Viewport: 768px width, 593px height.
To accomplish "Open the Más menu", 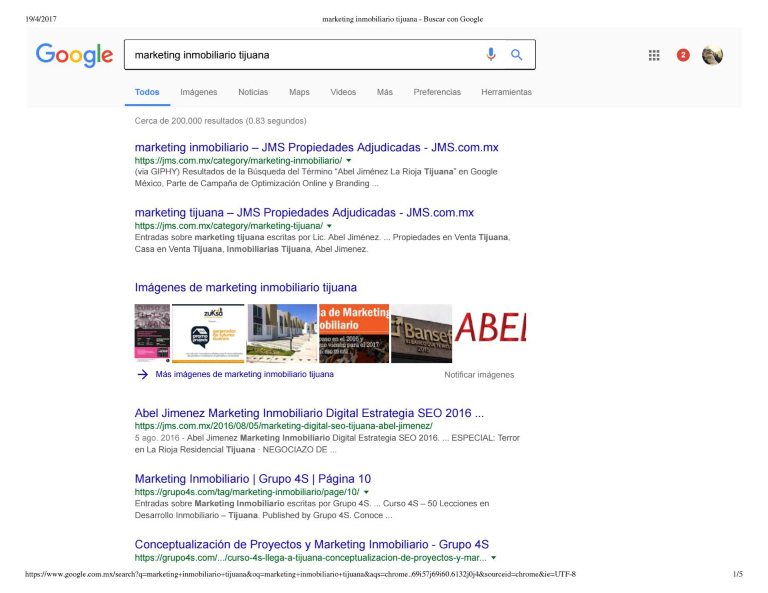I will coord(384,92).
